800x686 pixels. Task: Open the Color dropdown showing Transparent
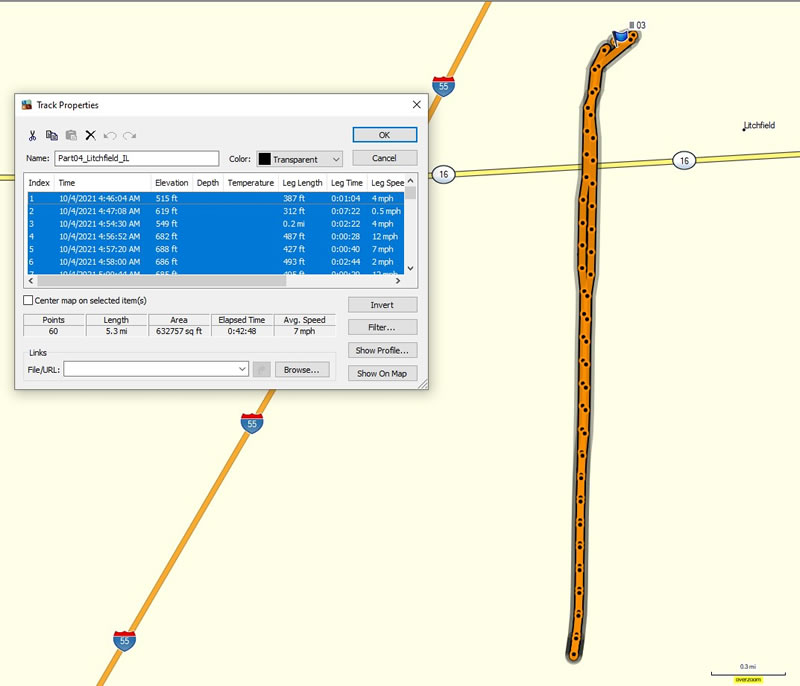[299, 159]
